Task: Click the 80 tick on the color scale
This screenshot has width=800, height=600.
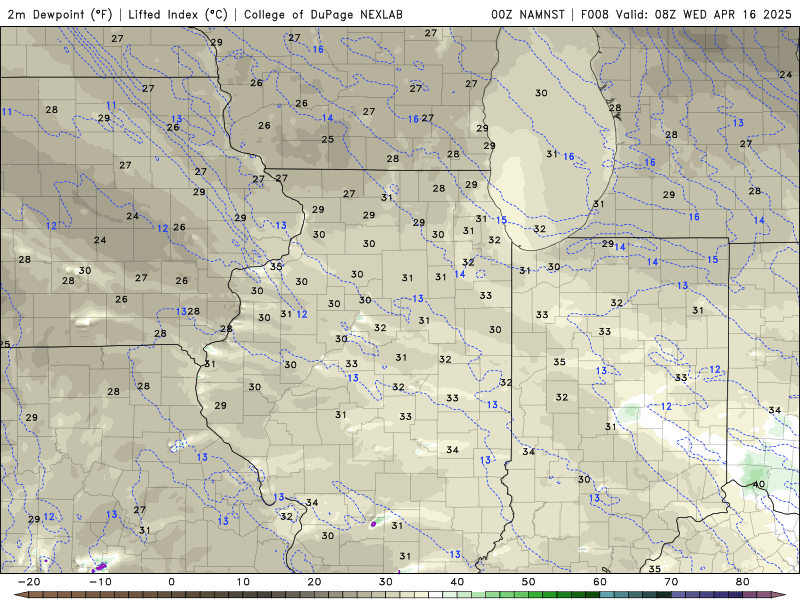Action: (743, 582)
